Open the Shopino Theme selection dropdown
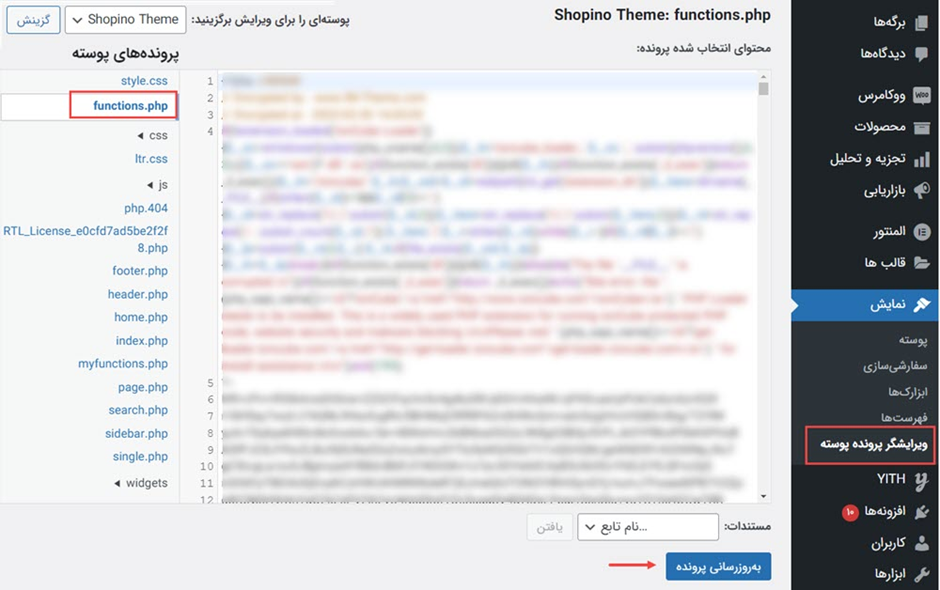 125,20
